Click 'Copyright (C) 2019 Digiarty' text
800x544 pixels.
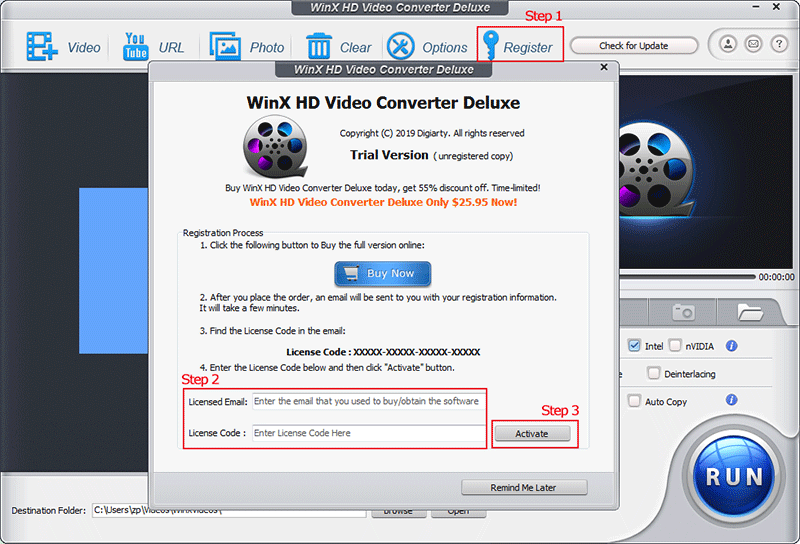tap(432, 133)
